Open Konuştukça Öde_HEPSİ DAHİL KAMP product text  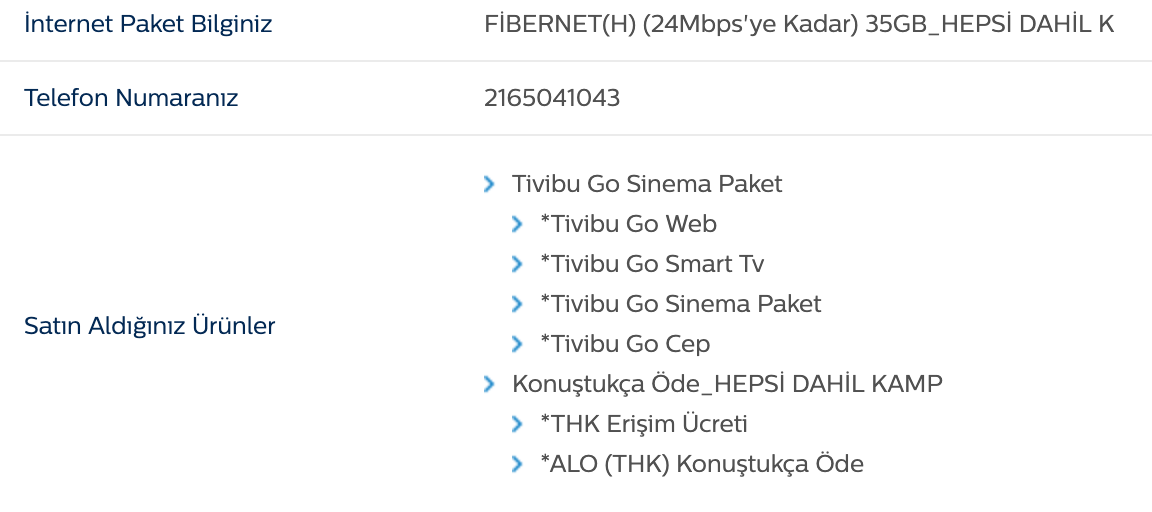[x=727, y=384]
